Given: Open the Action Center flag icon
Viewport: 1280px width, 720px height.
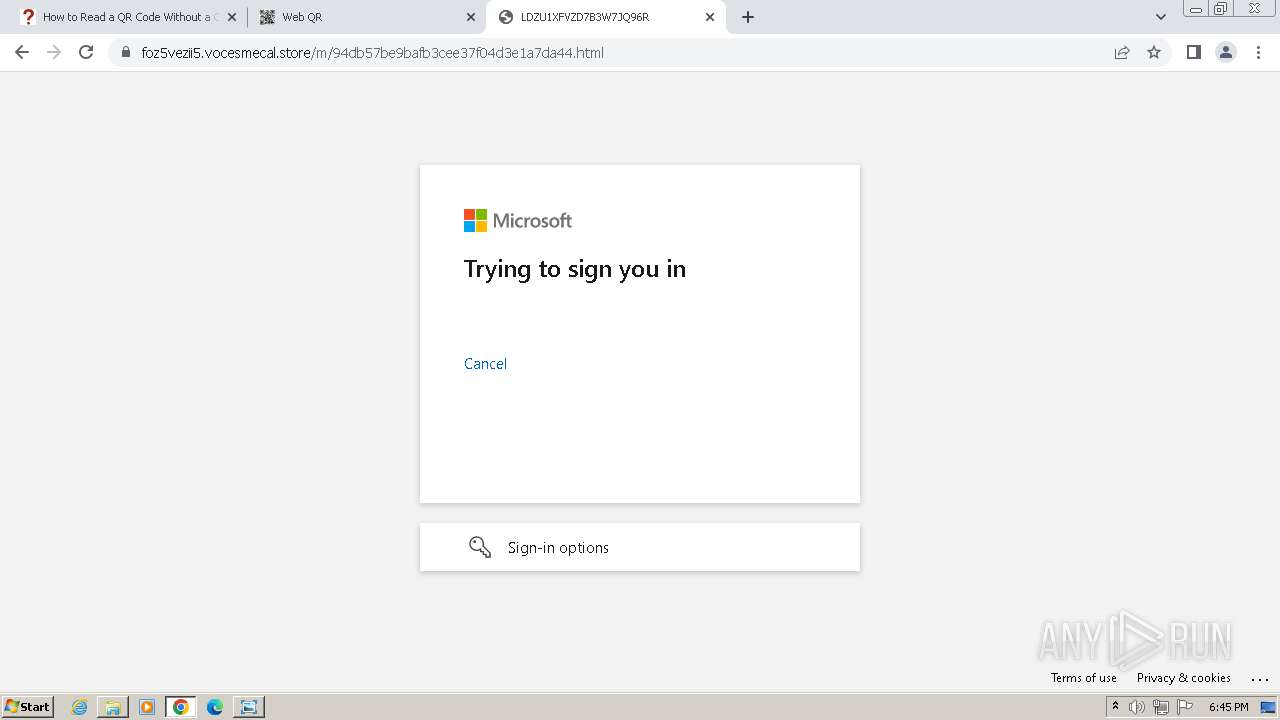Looking at the screenshot, I should point(1185,707).
